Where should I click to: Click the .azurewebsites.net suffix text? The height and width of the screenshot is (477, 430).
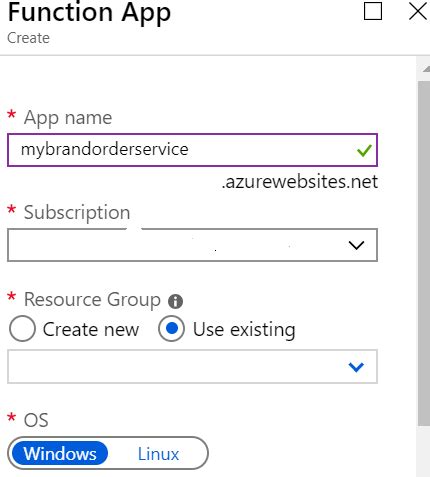300,182
